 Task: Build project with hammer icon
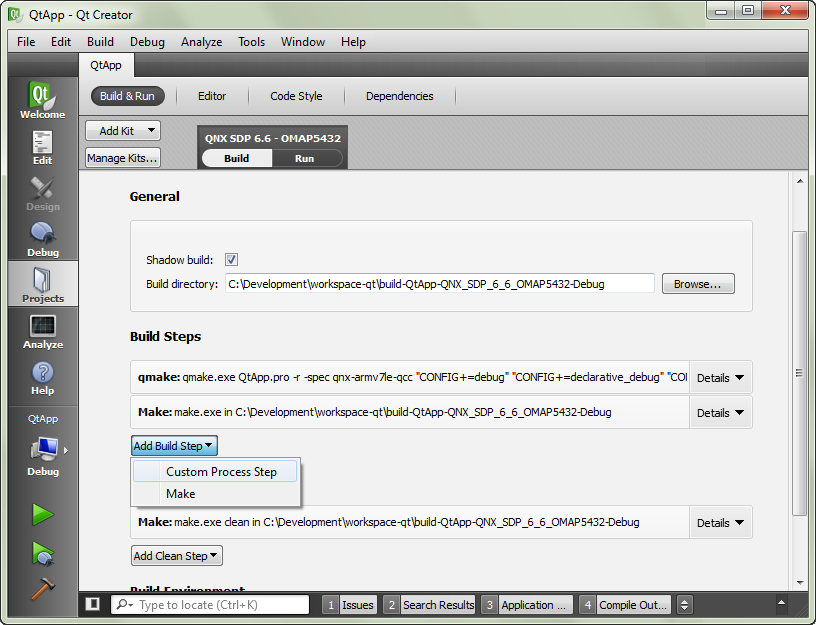coord(42,587)
